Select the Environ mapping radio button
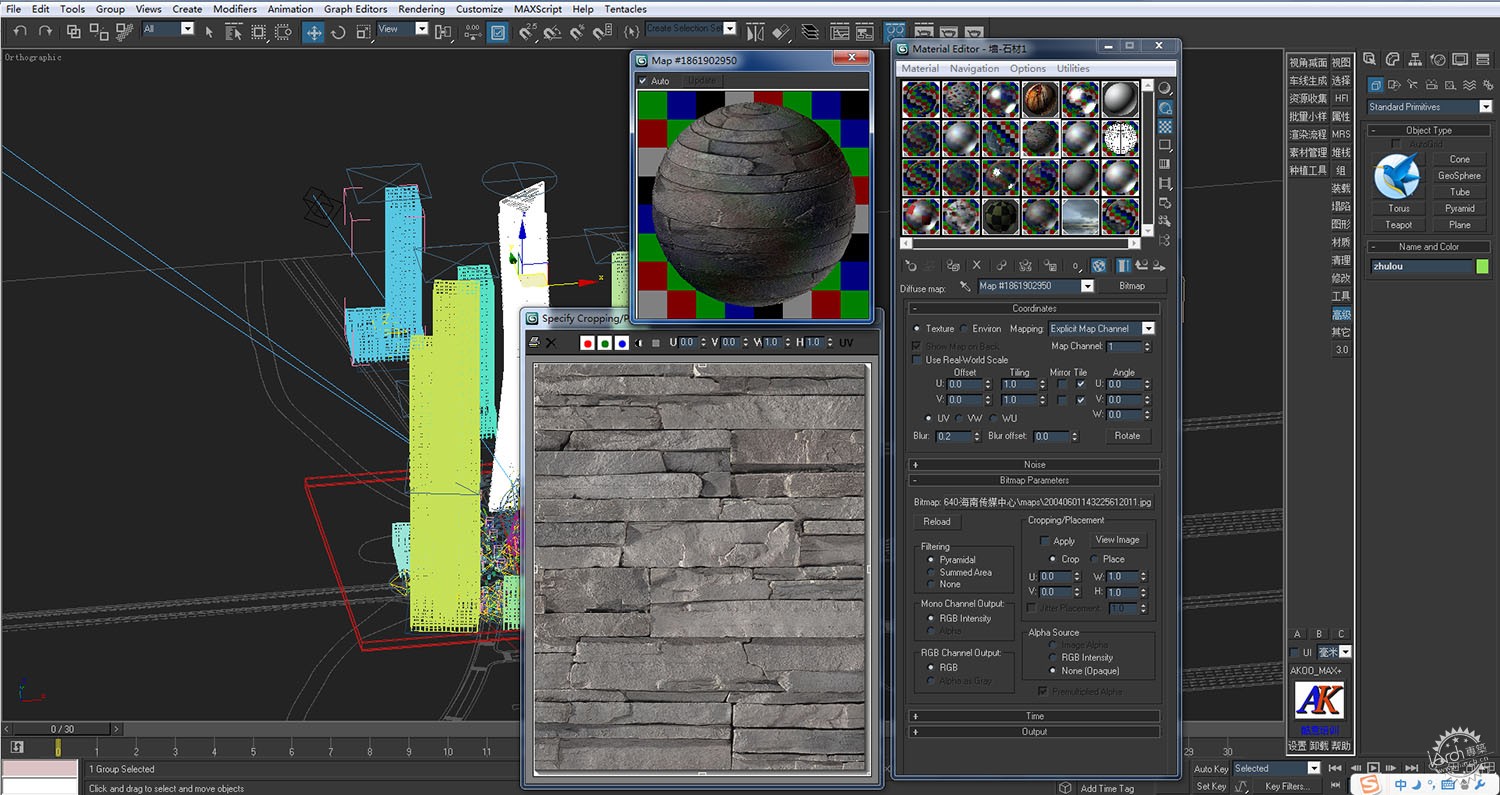Image resolution: width=1500 pixels, height=795 pixels. coord(964,328)
